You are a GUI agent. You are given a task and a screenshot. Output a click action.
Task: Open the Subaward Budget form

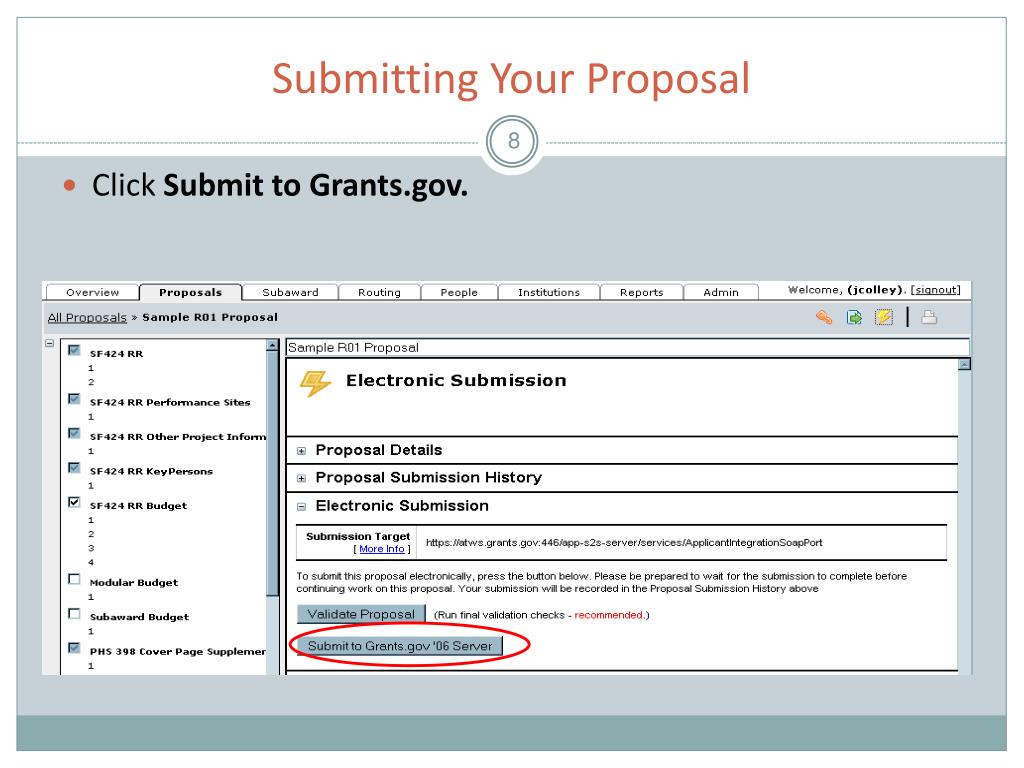(139, 617)
